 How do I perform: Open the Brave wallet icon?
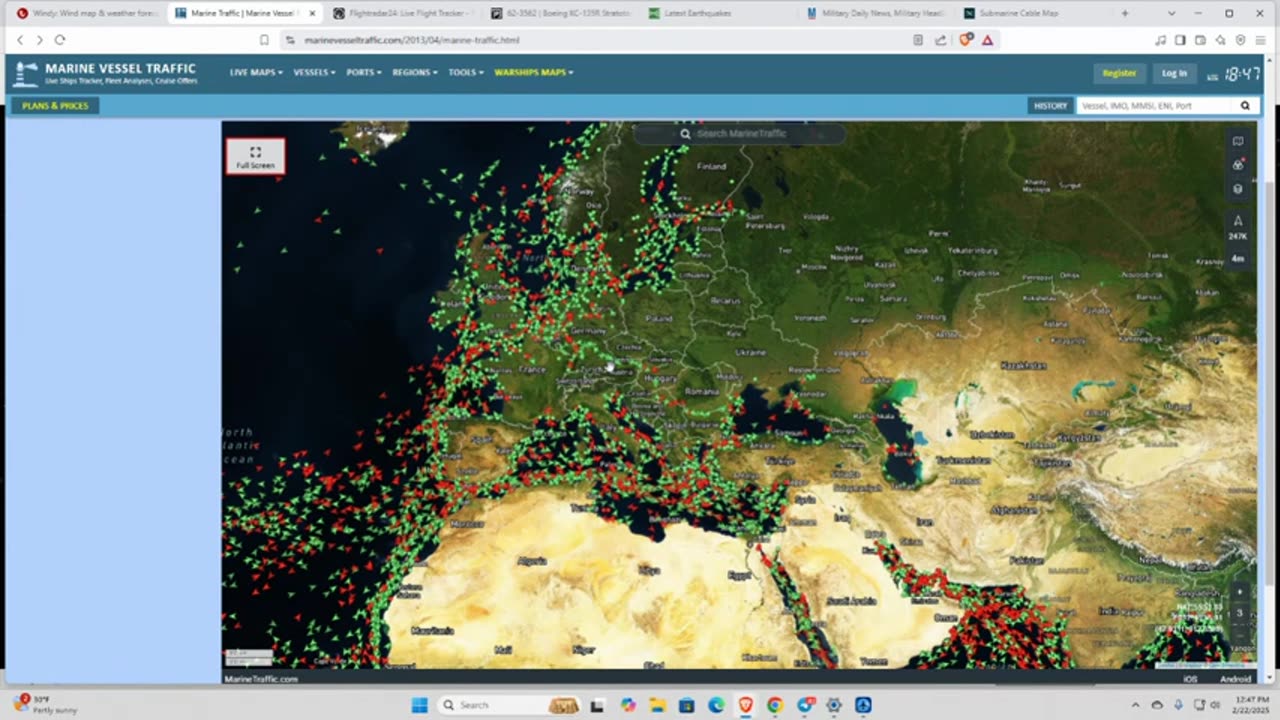[x=1200, y=40]
